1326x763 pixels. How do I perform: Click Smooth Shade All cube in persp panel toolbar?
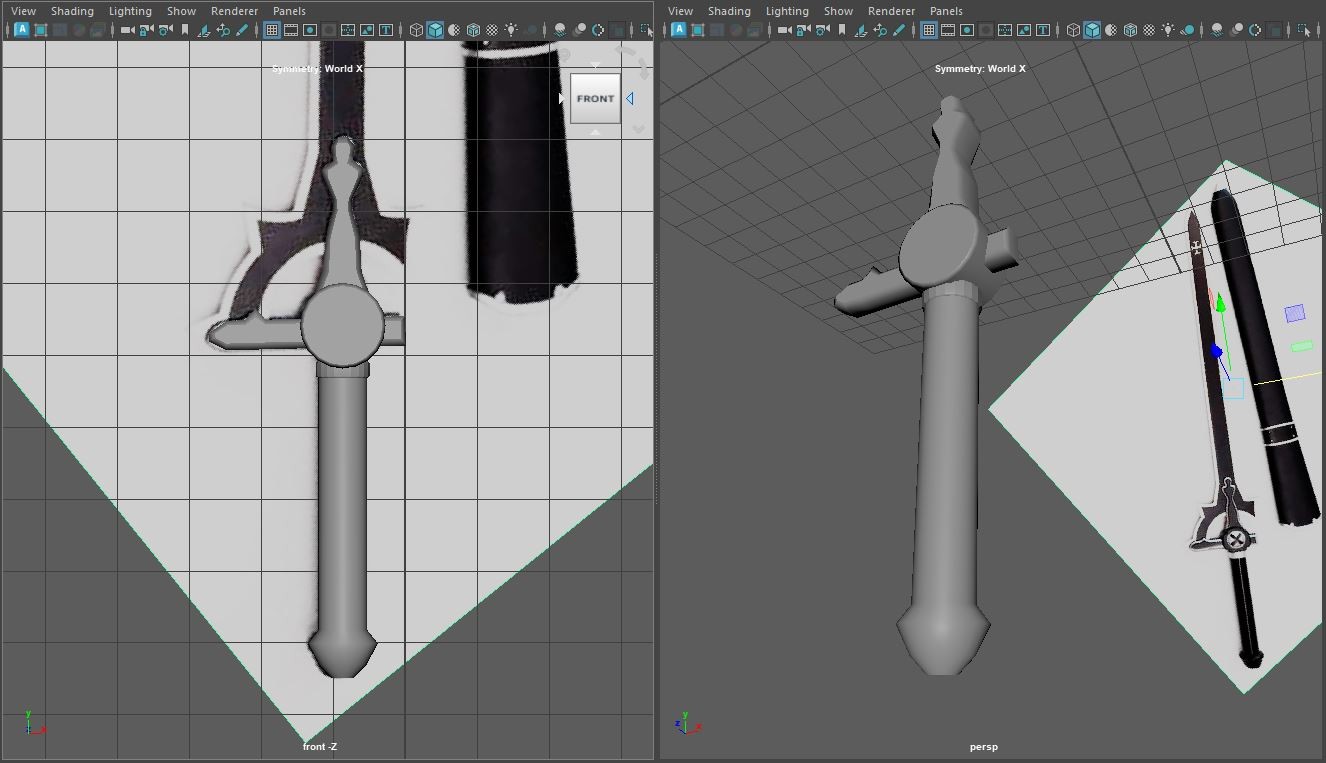pos(1090,30)
